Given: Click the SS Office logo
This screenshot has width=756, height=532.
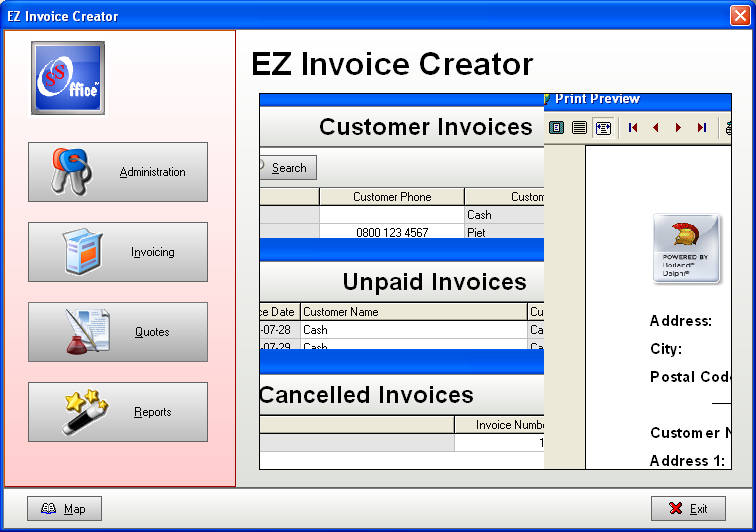Looking at the screenshot, I should (68, 78).
